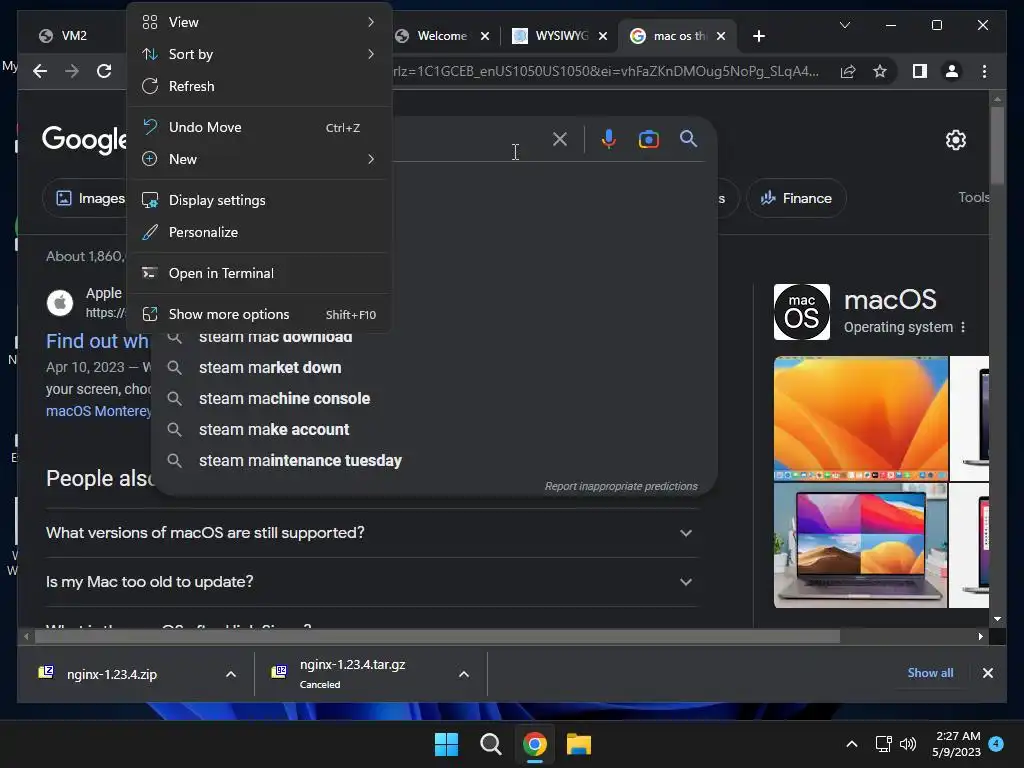
Task: Choose Personalize in the context menu
Action: tap(259, 232)
